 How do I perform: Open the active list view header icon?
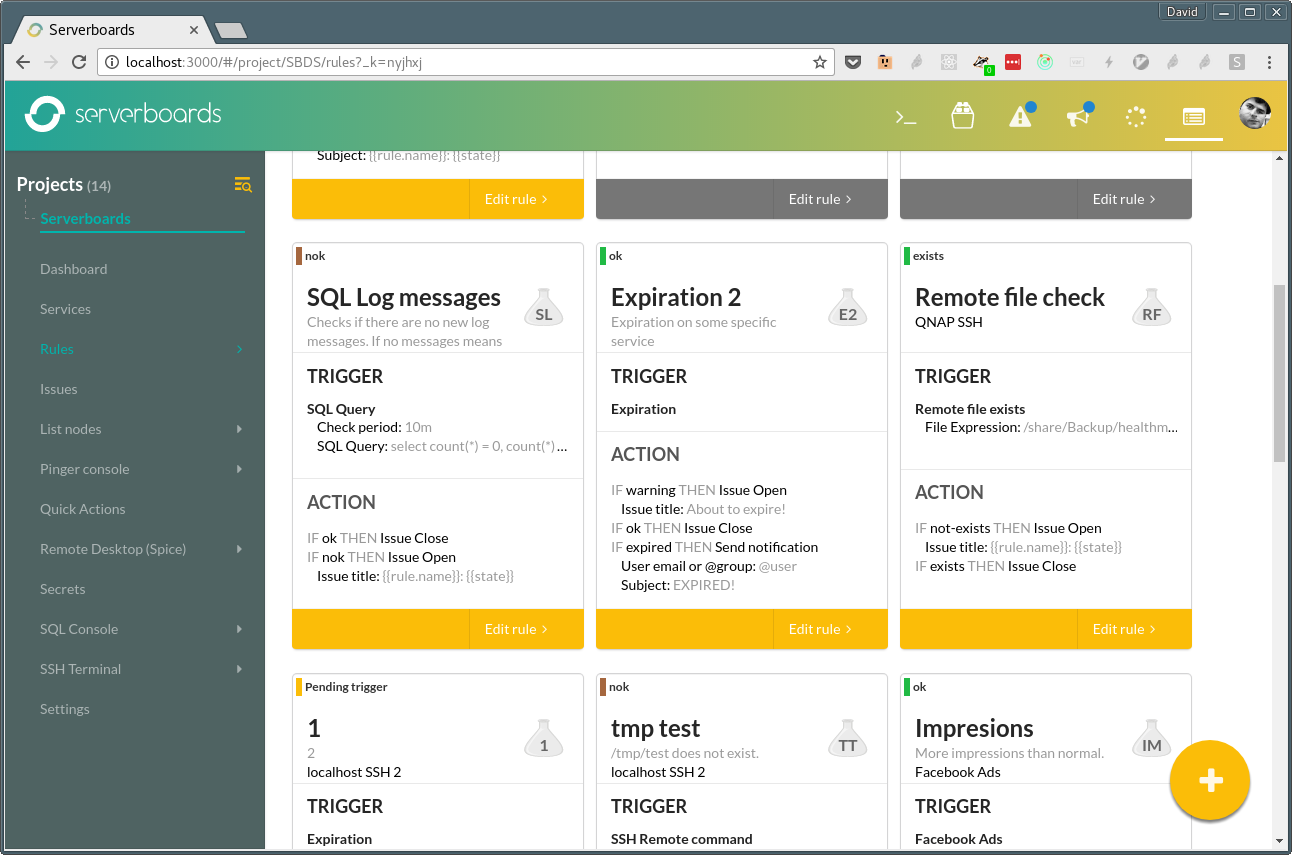click(x=1194, y=117)
